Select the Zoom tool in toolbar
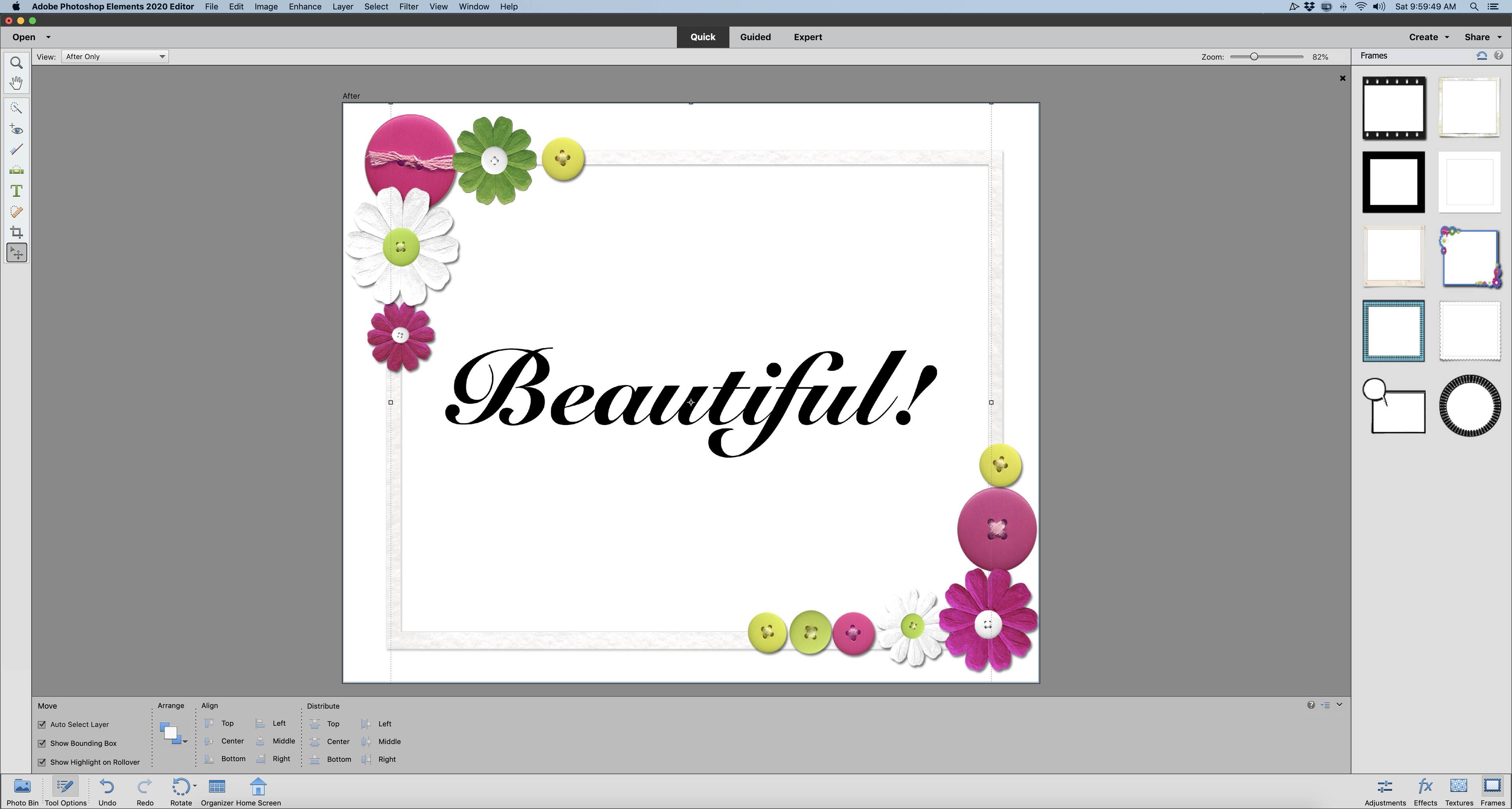 (17, 63)
